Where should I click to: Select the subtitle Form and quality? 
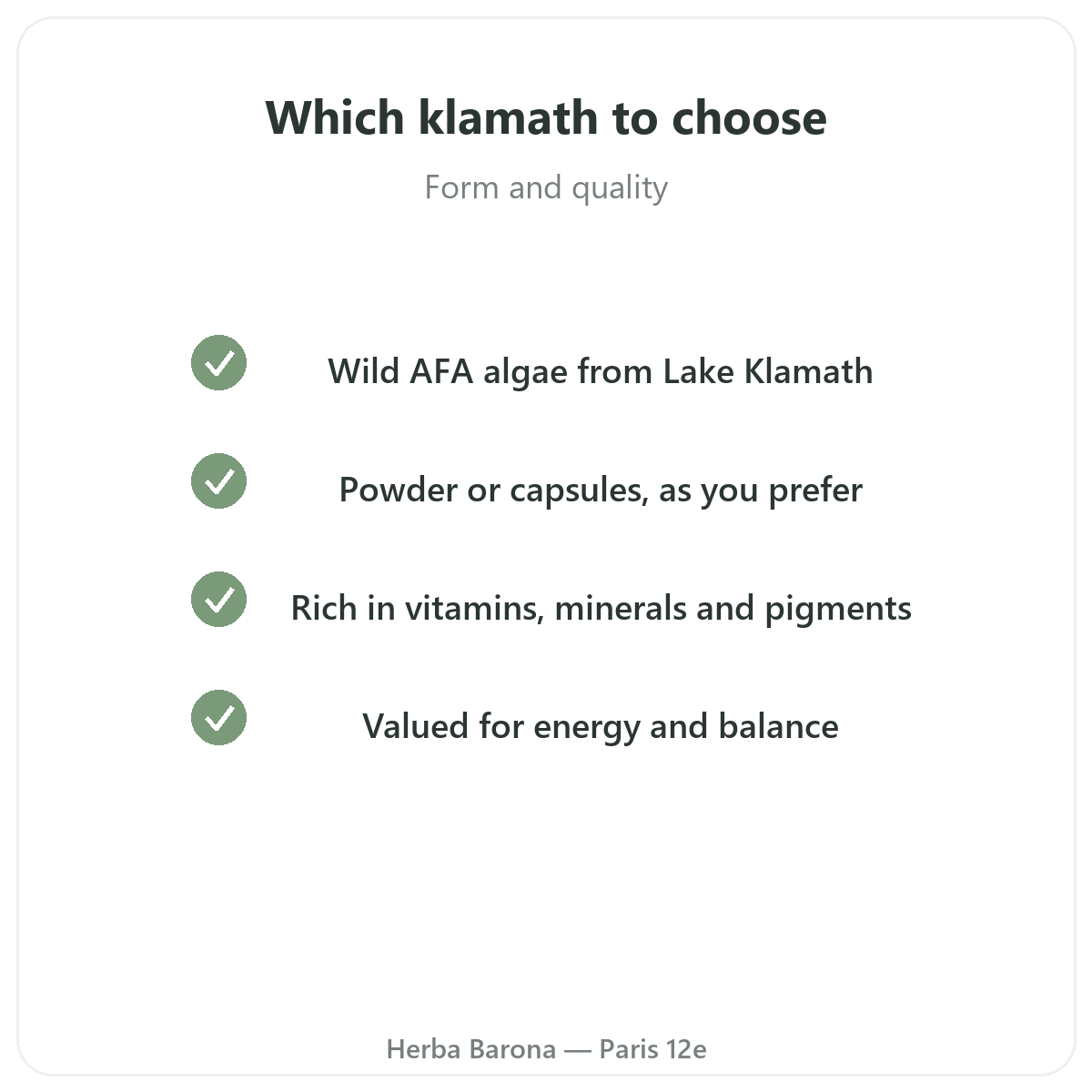[546, 187]
